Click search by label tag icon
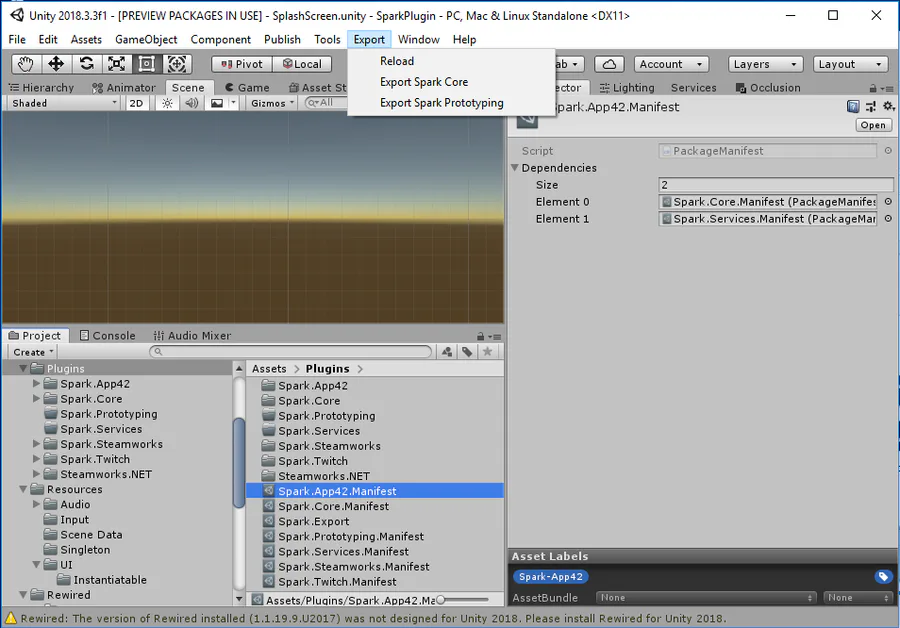The image size is (900, 628). [467, 352]
